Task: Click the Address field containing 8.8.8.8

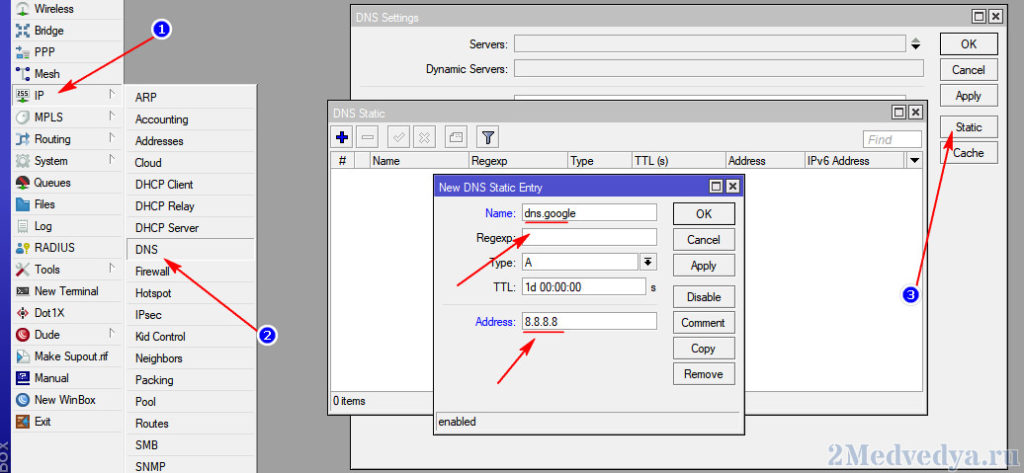Action: coord(589,321)
